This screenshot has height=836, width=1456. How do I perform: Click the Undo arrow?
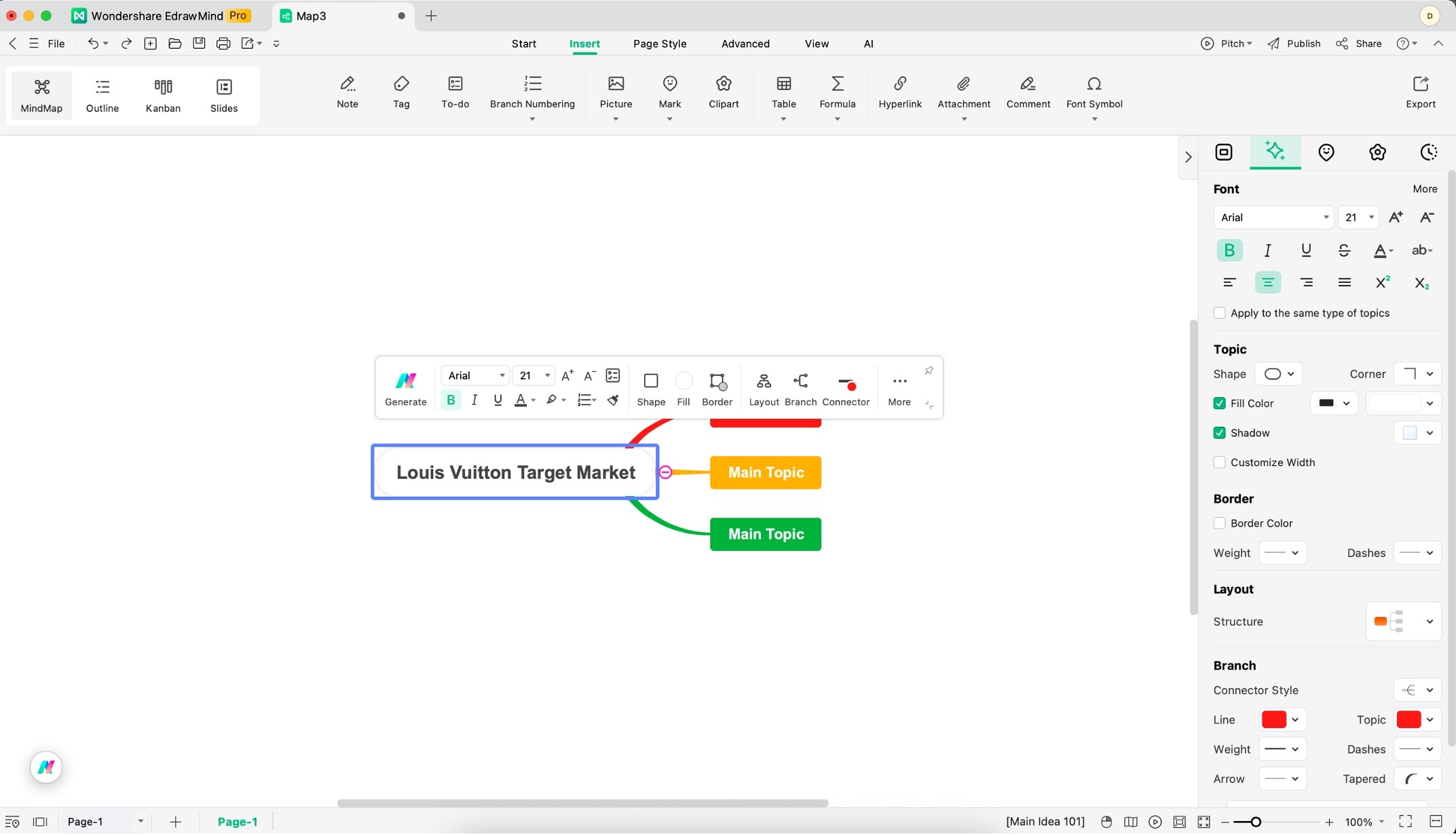point(93,43)
